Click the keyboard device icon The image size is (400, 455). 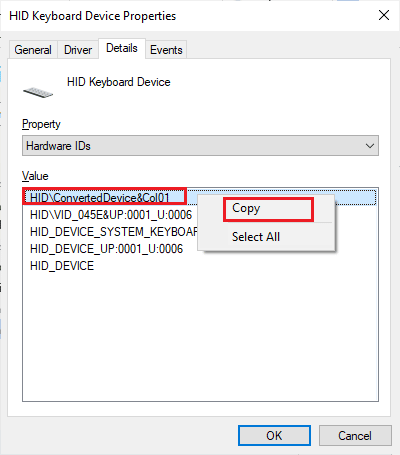[x=38, y=92]
